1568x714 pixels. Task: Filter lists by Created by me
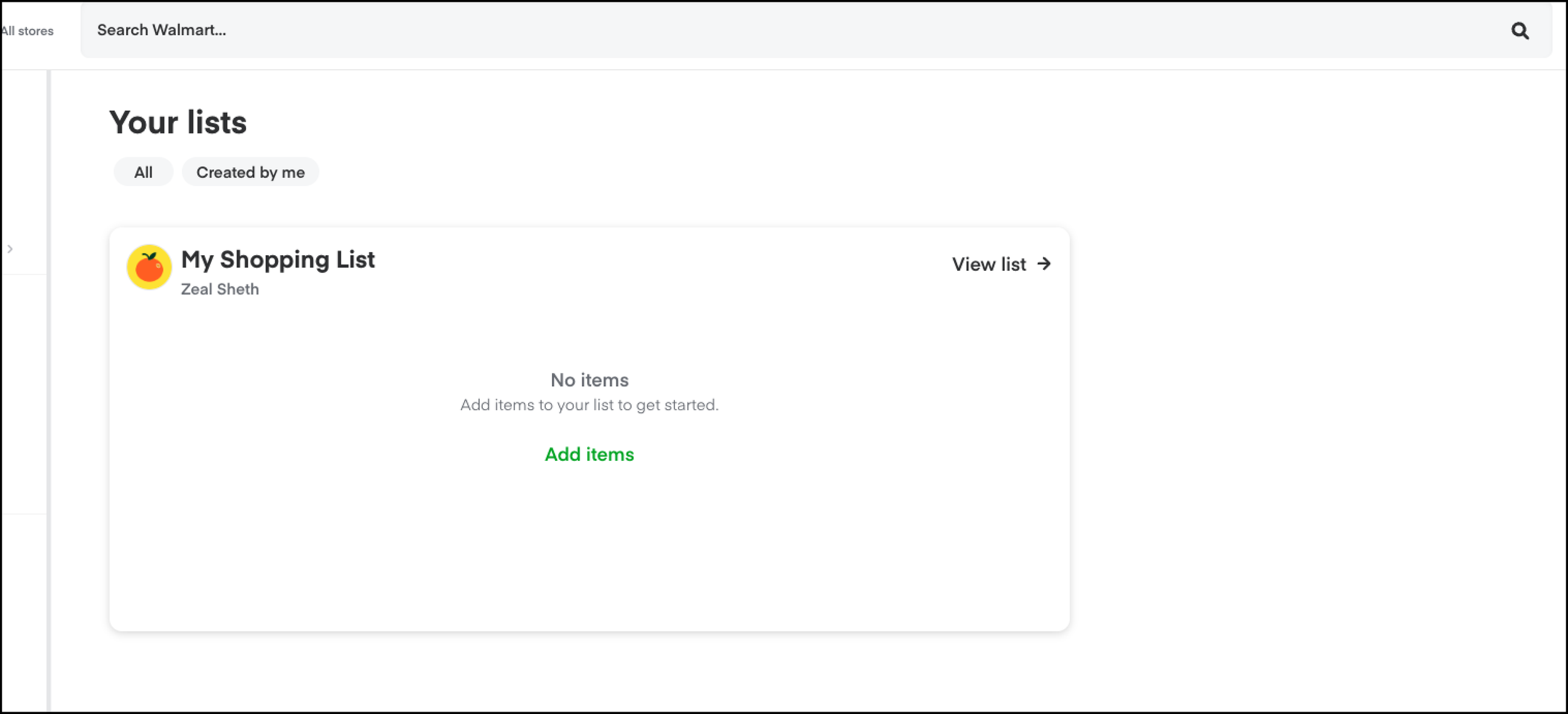tap(250, 172)
